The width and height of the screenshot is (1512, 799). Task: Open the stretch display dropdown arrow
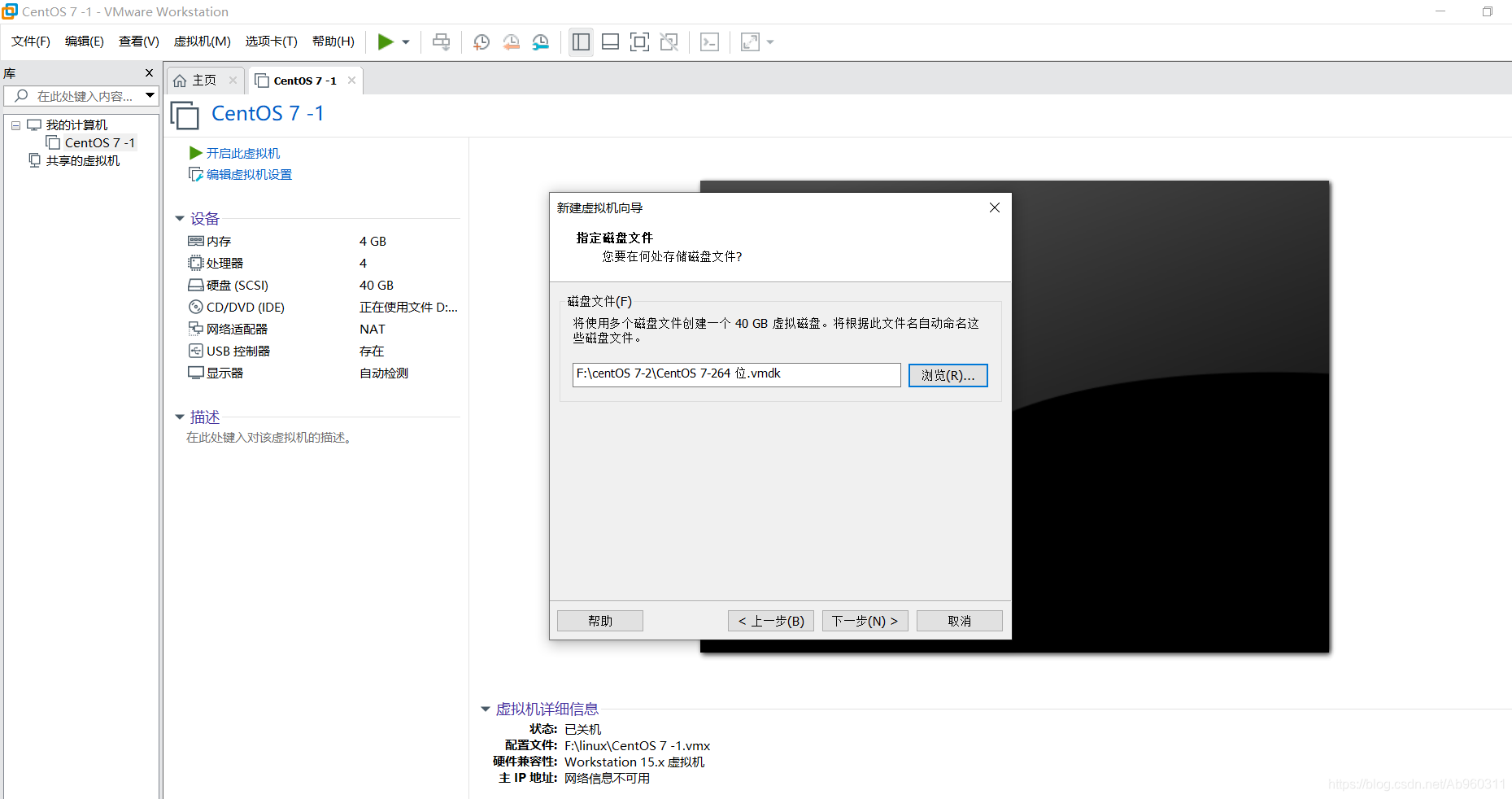(x=770, y=42)
